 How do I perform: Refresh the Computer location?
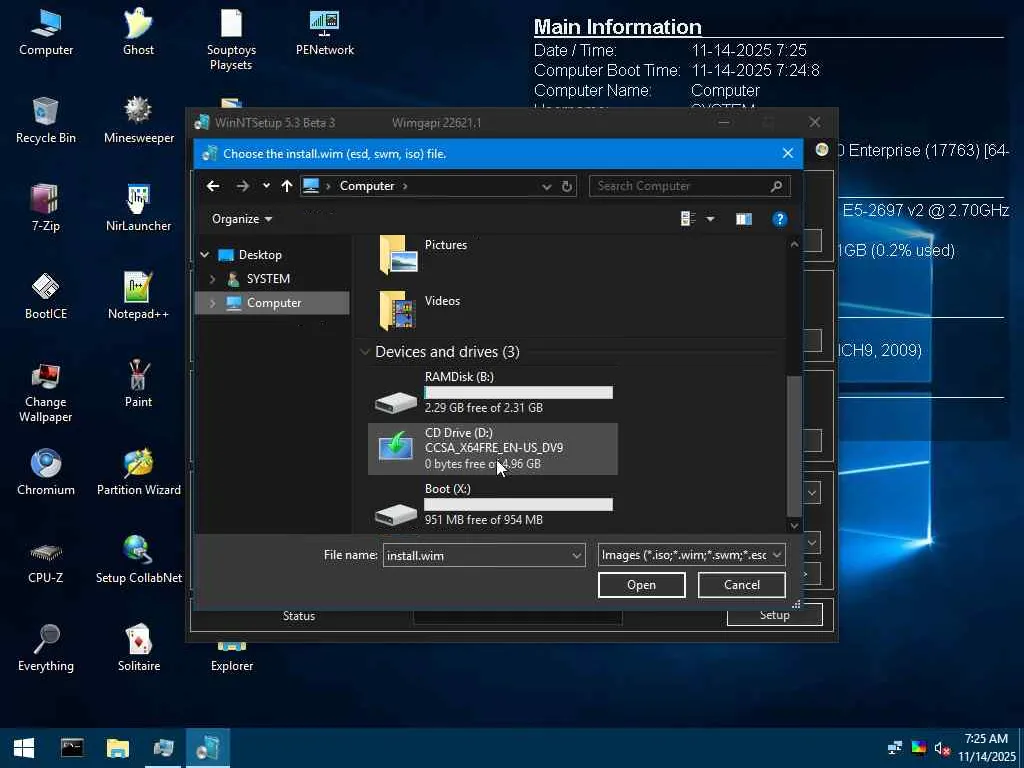tap(567, 186)
